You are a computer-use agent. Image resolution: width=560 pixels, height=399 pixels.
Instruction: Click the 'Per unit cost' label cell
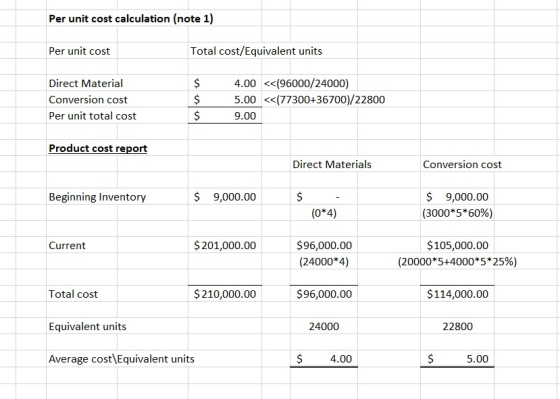pos(79,51)
